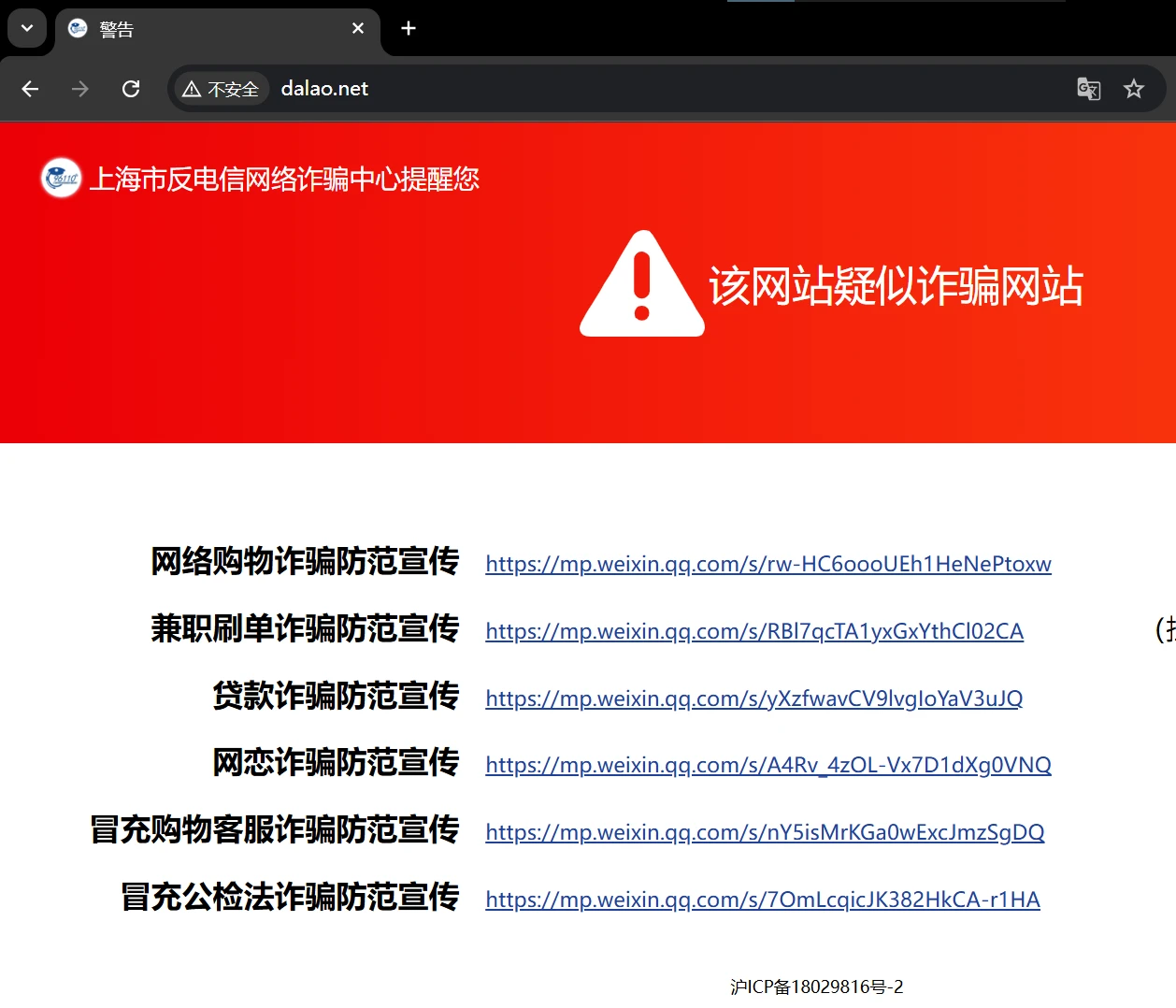This screenshot has height=1008, width=1176.
Task: Follow the 贷款诈骗防范宣传 weixin link
Action: pyautogui.click(x=753, y=698)
